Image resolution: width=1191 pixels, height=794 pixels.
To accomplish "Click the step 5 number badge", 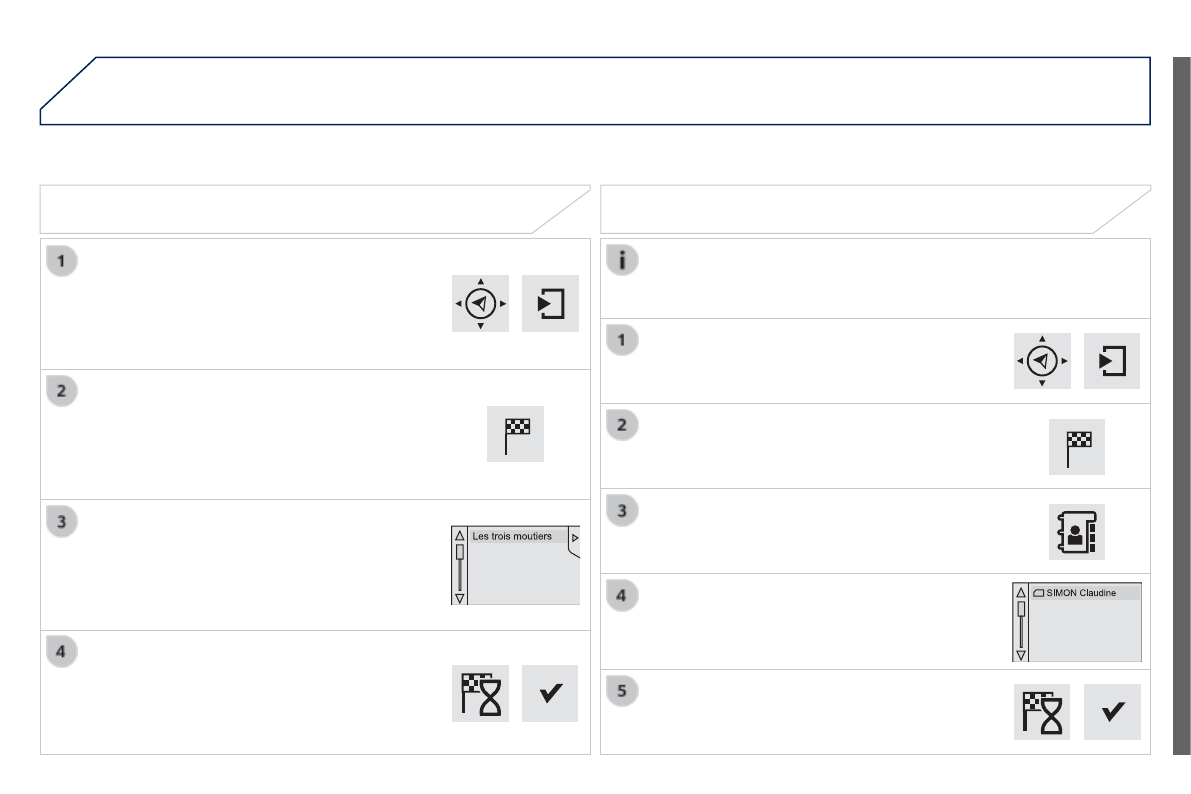I will 623,691.
